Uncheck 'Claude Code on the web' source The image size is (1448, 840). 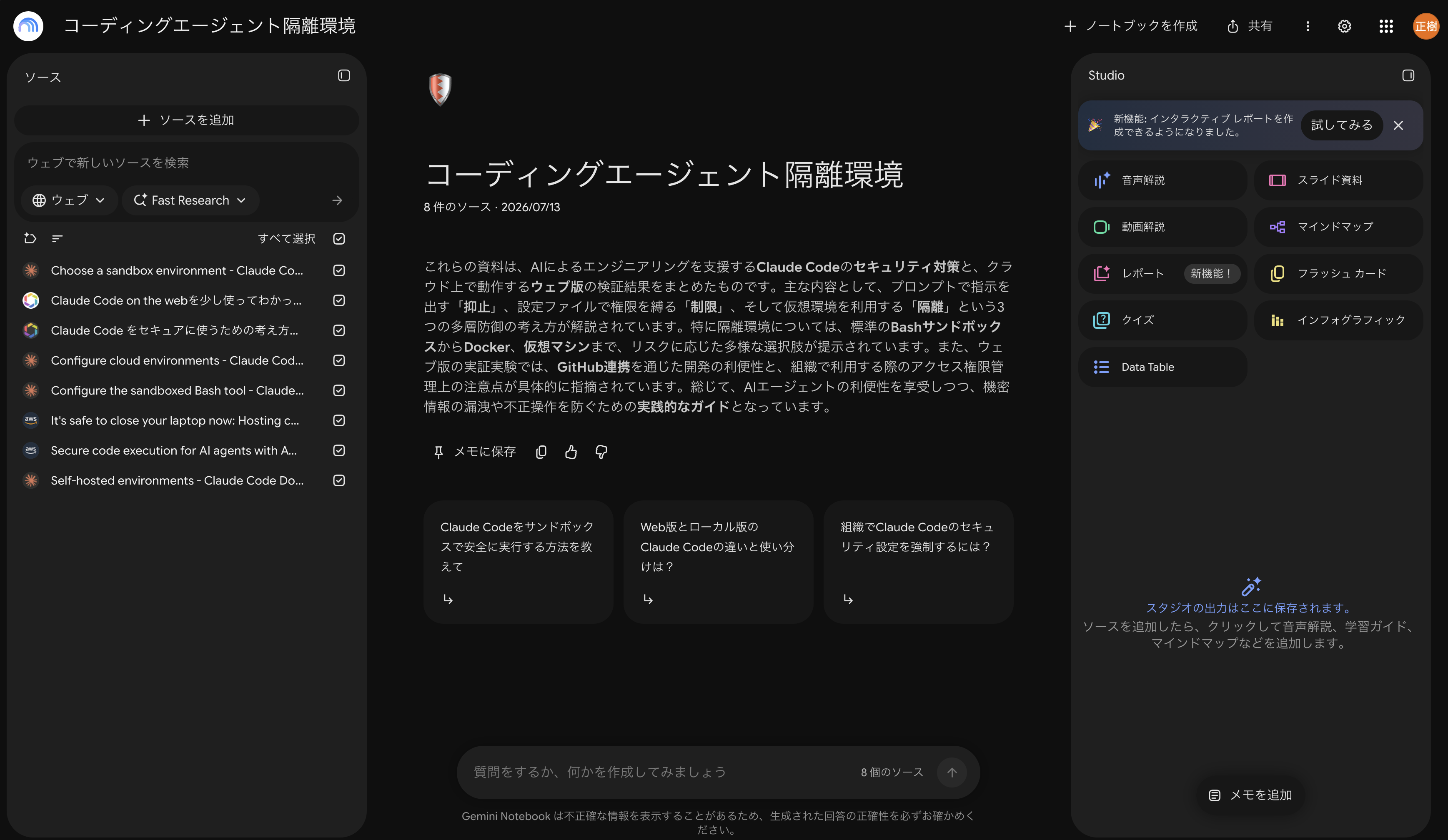click(339, 300)
